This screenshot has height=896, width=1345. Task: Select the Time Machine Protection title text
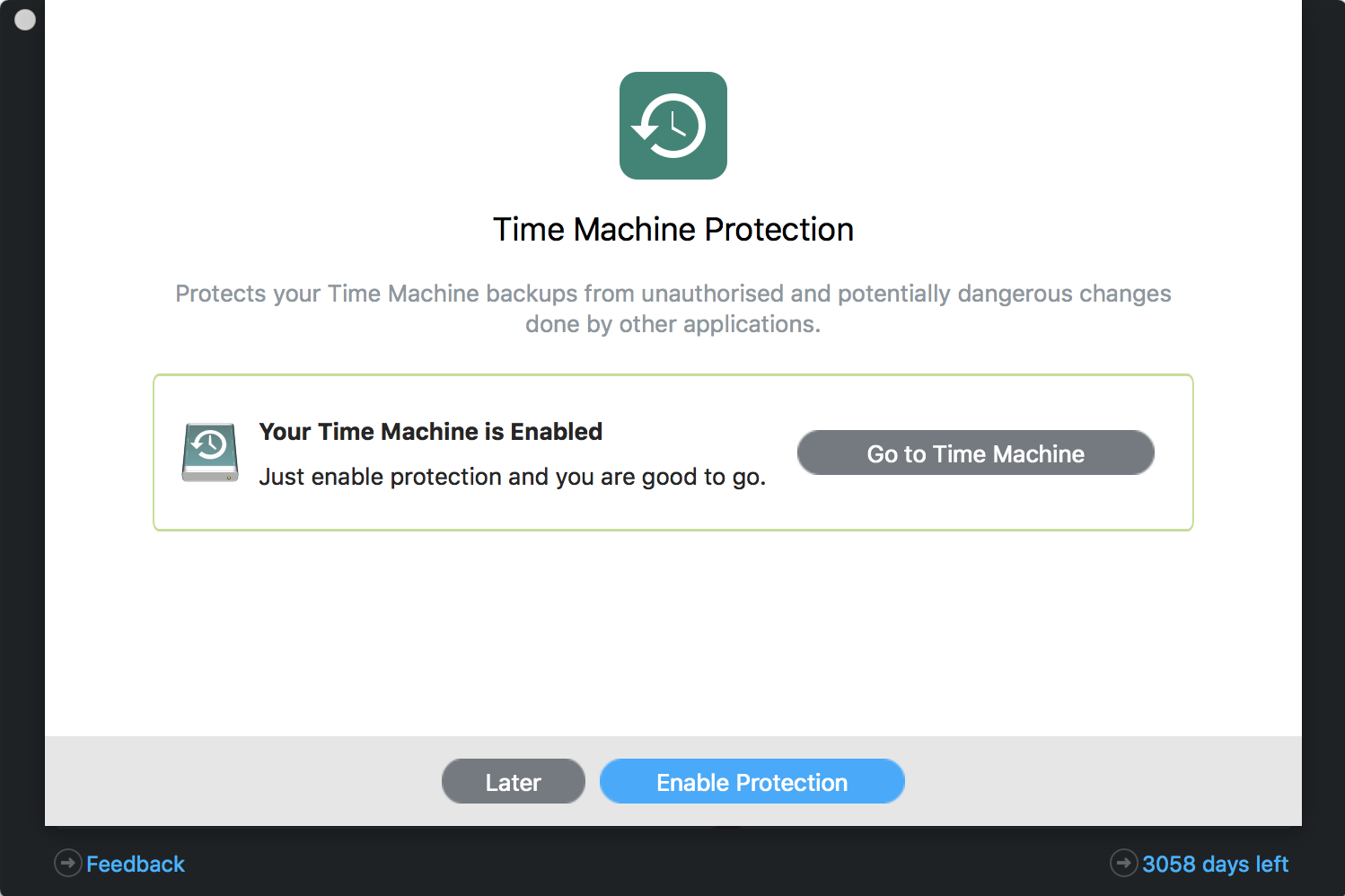673,230
